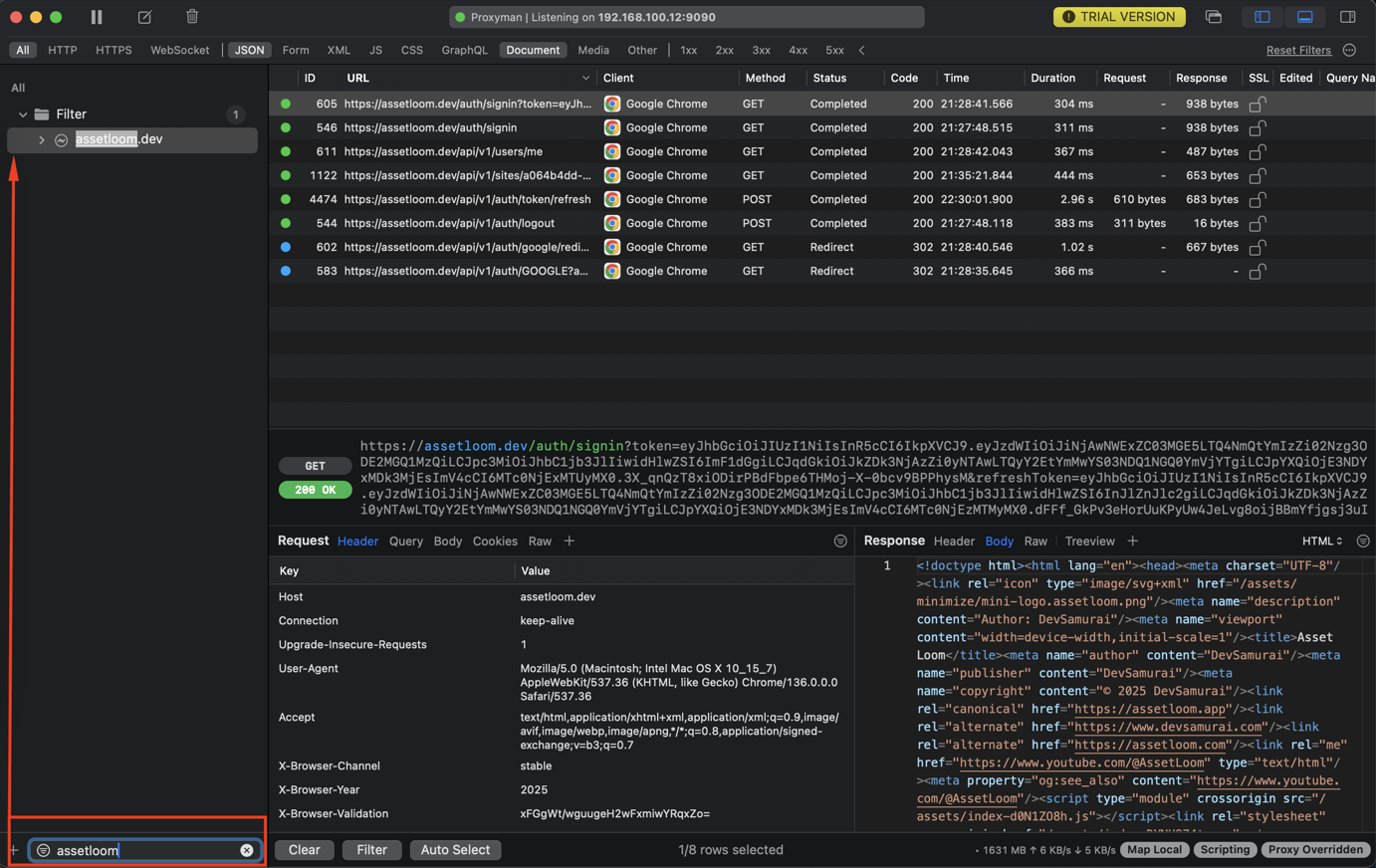
Task: Click Google Chrome icon in row 4474
Action: tap(612, 199)
